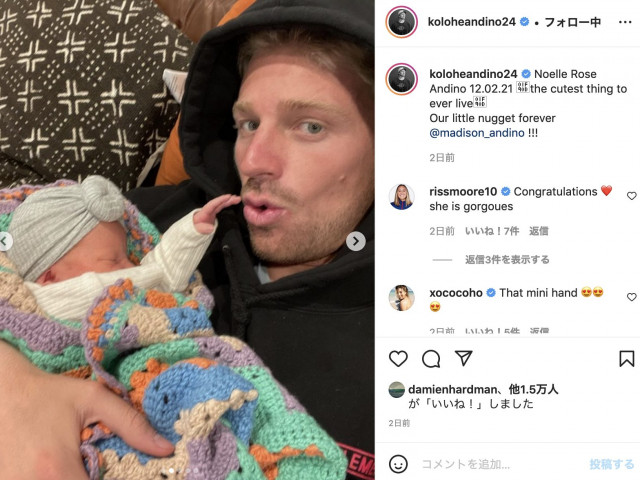Focus the コメントを追加 comment field
This screenshot has width=640, height=480.
coord(502,464)
